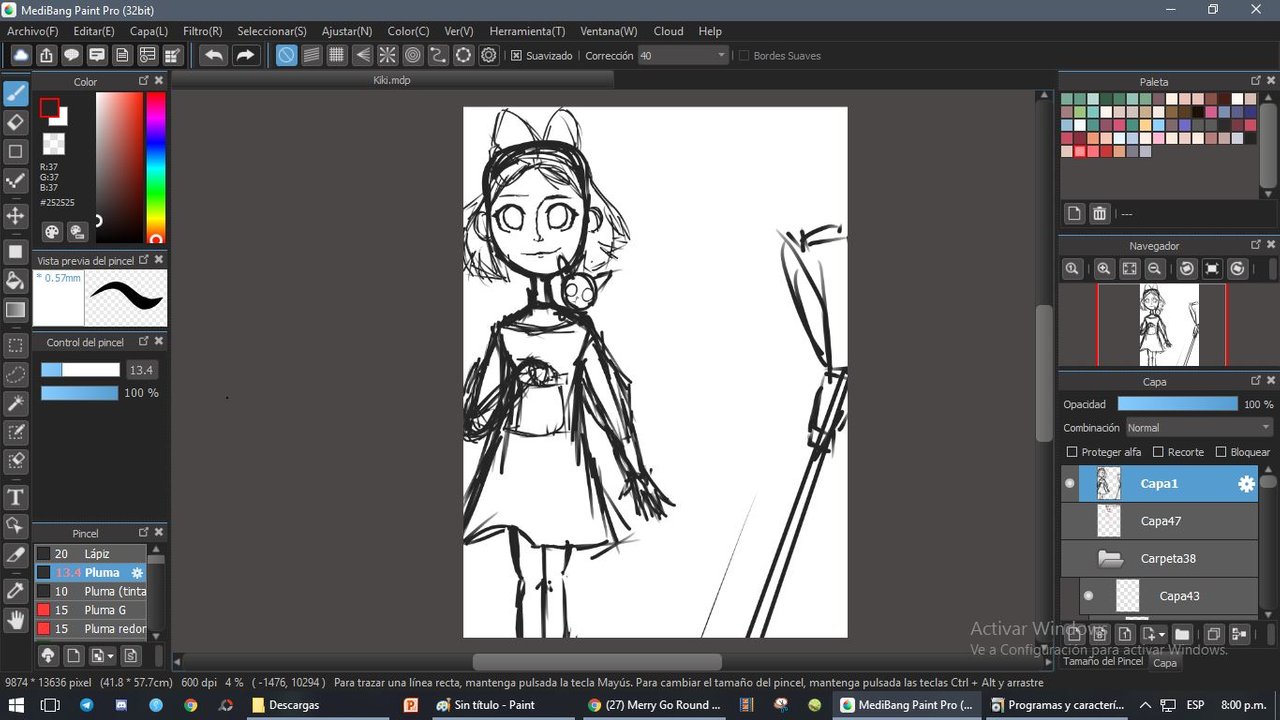Open the Capa menu
Image resolution: width=1280 pixels, height=720 pixels.
(148, 31)
